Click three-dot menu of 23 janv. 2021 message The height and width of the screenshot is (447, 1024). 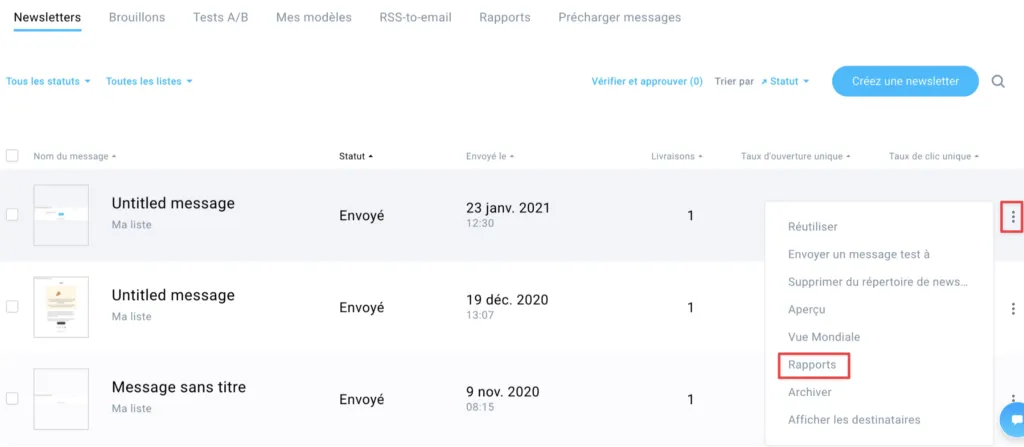[x=1013, y=216]
